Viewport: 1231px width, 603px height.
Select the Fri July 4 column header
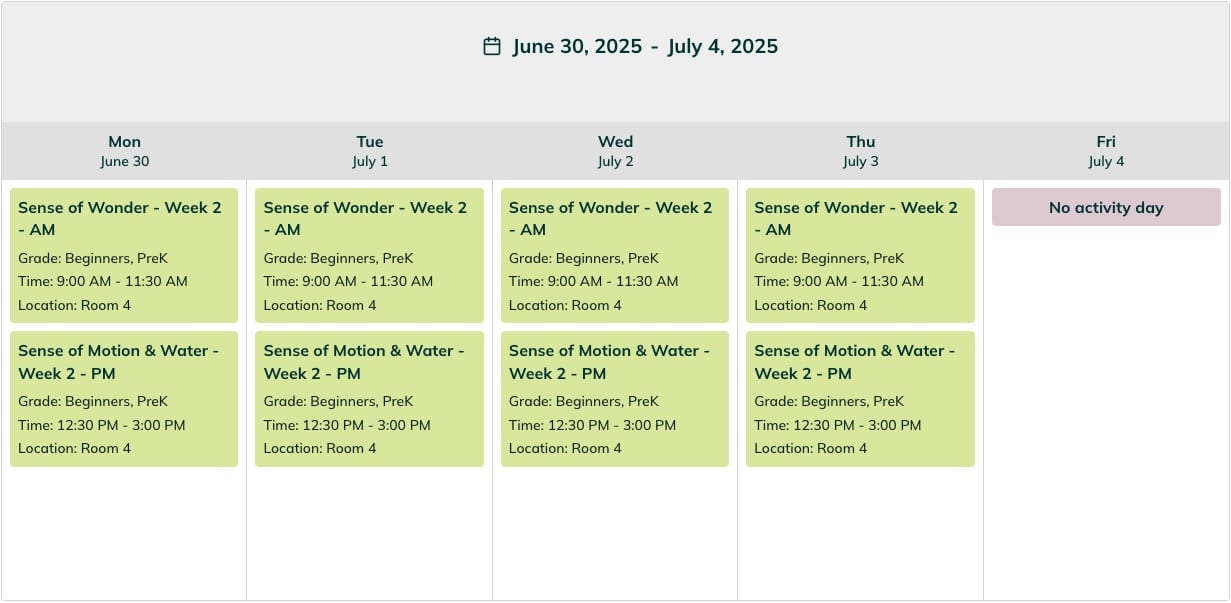click(x=1106, y=151)
